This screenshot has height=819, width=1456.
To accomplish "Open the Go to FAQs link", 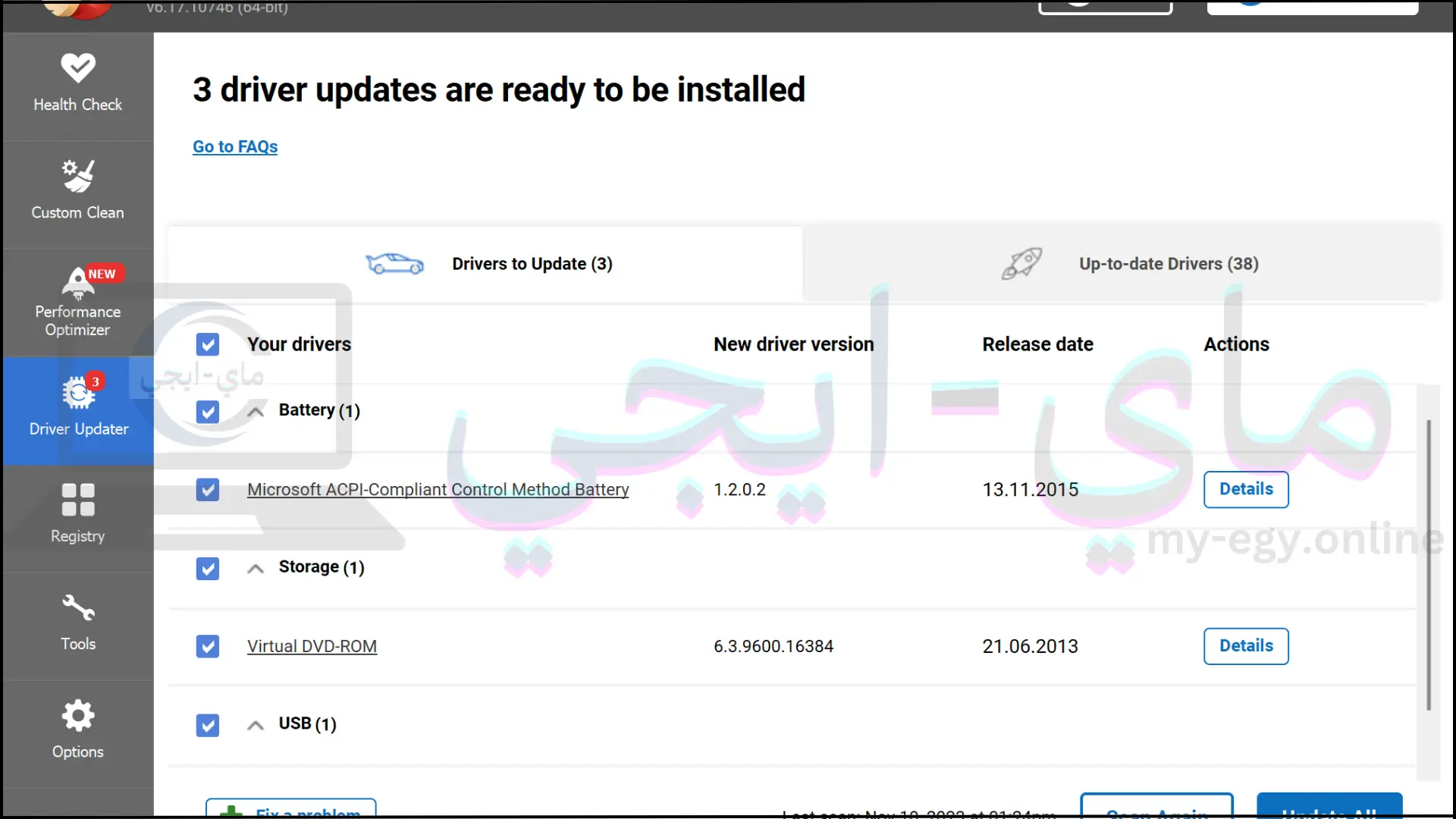I will [x=235, y=146].
